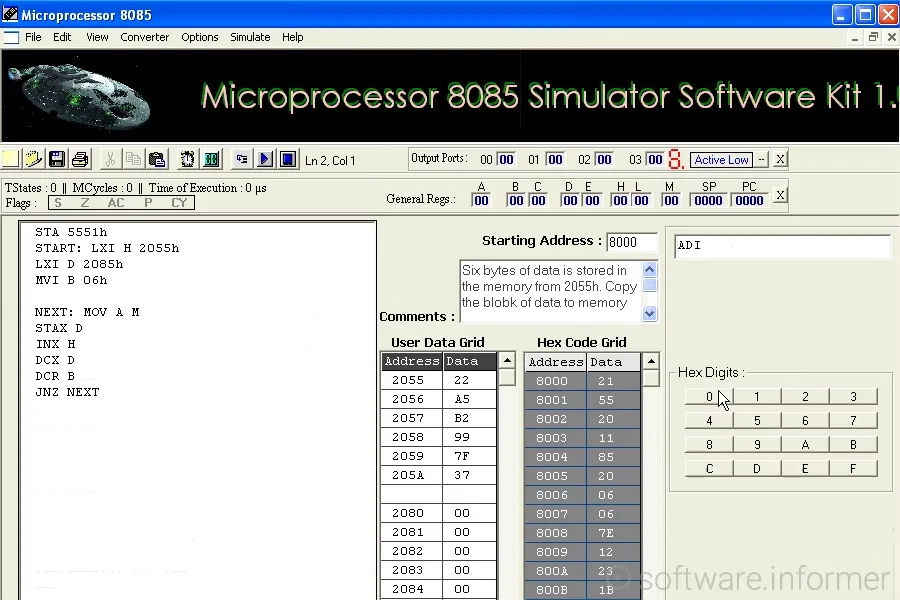The width and height of the screenshot is (900, 600).
Task: Click the blue Run play icon
Action: click(265, 159)
